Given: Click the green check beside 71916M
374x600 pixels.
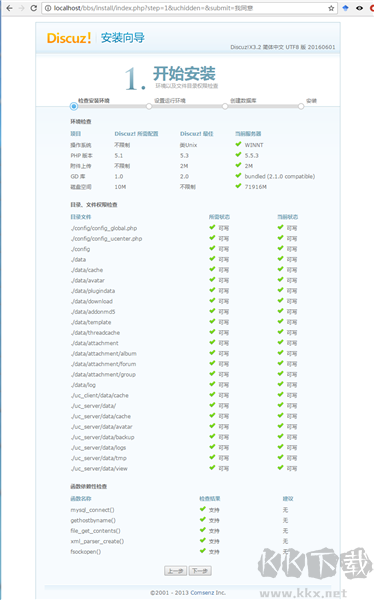Looking at the screenshot, I should [x=238, y=186].
